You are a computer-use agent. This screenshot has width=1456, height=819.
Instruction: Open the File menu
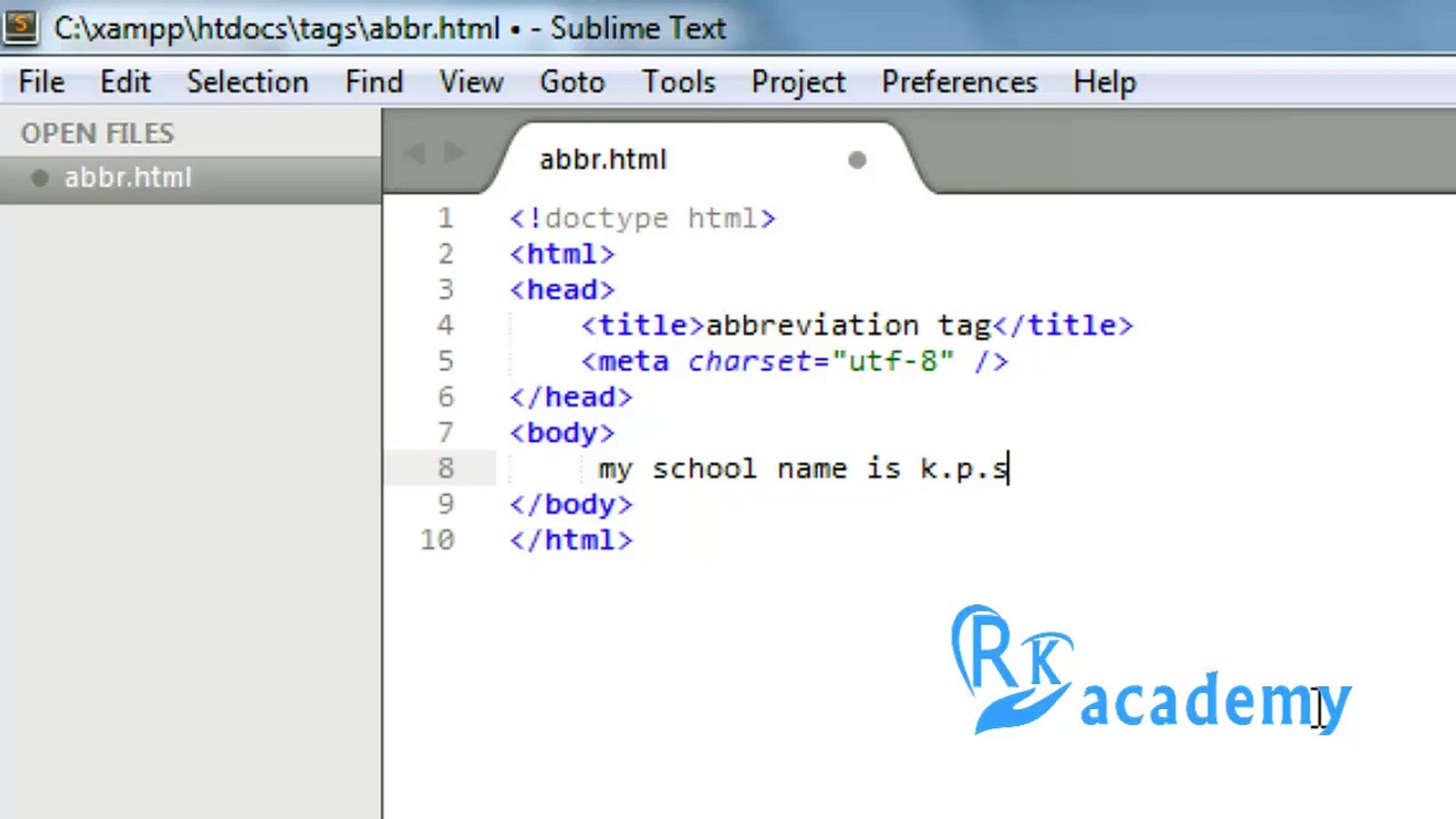coord(41,82)
